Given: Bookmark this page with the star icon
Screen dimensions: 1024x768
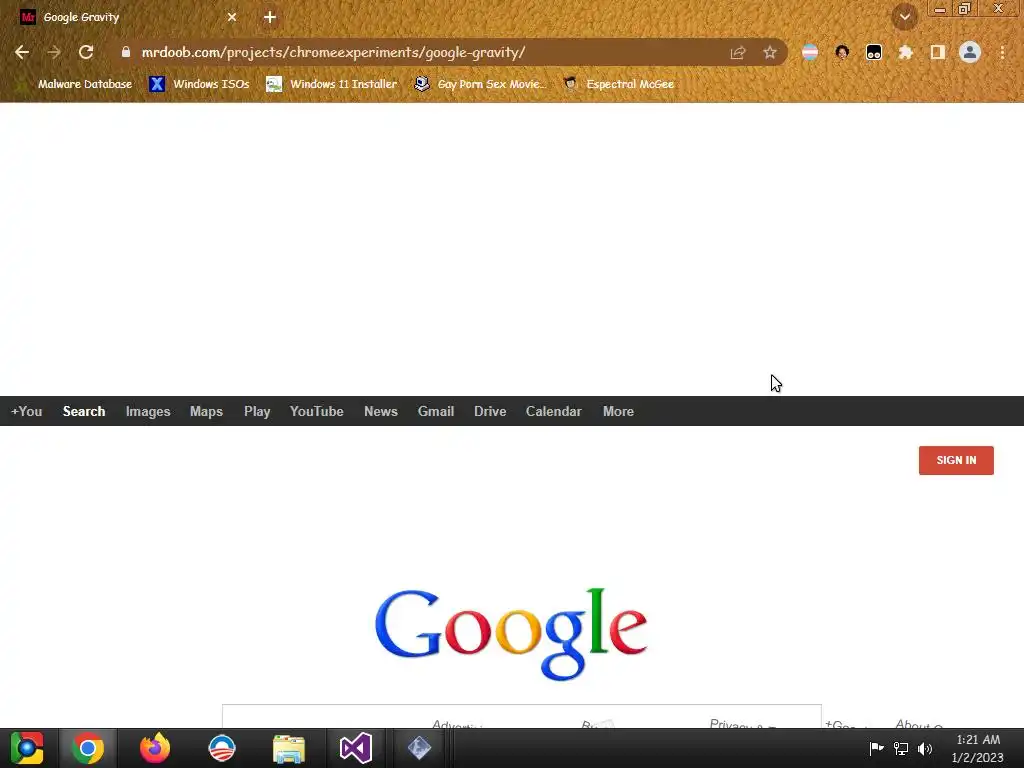Looking at the screenshot, I should (x=770, y=53).
